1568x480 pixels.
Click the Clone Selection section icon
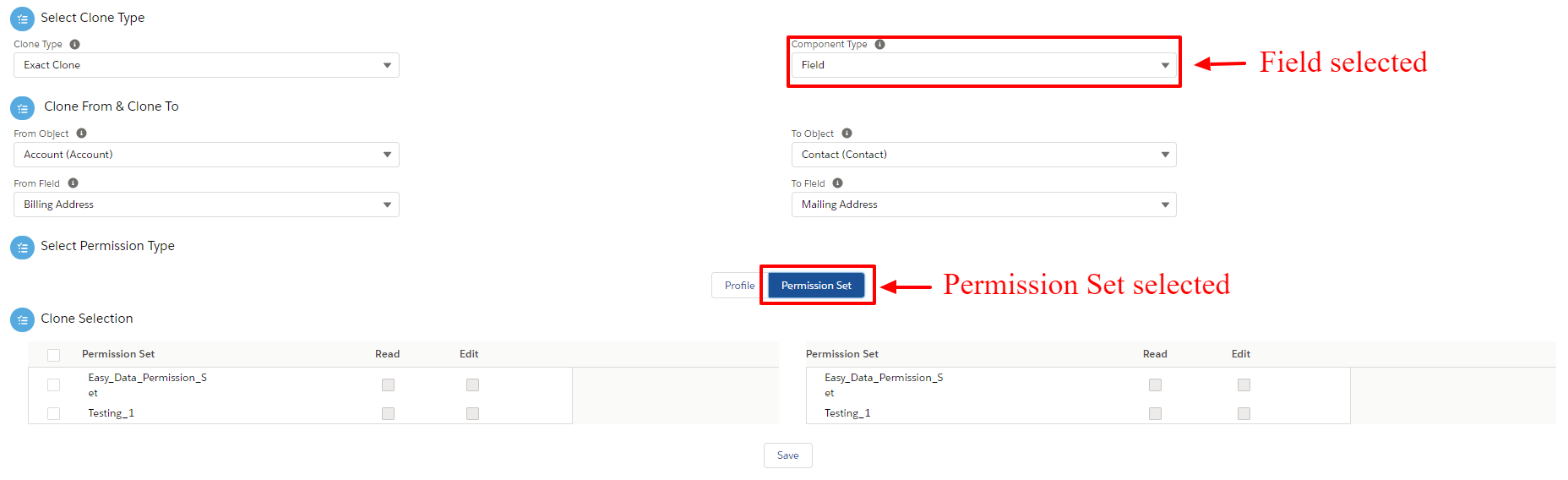[x=22, y=319]
